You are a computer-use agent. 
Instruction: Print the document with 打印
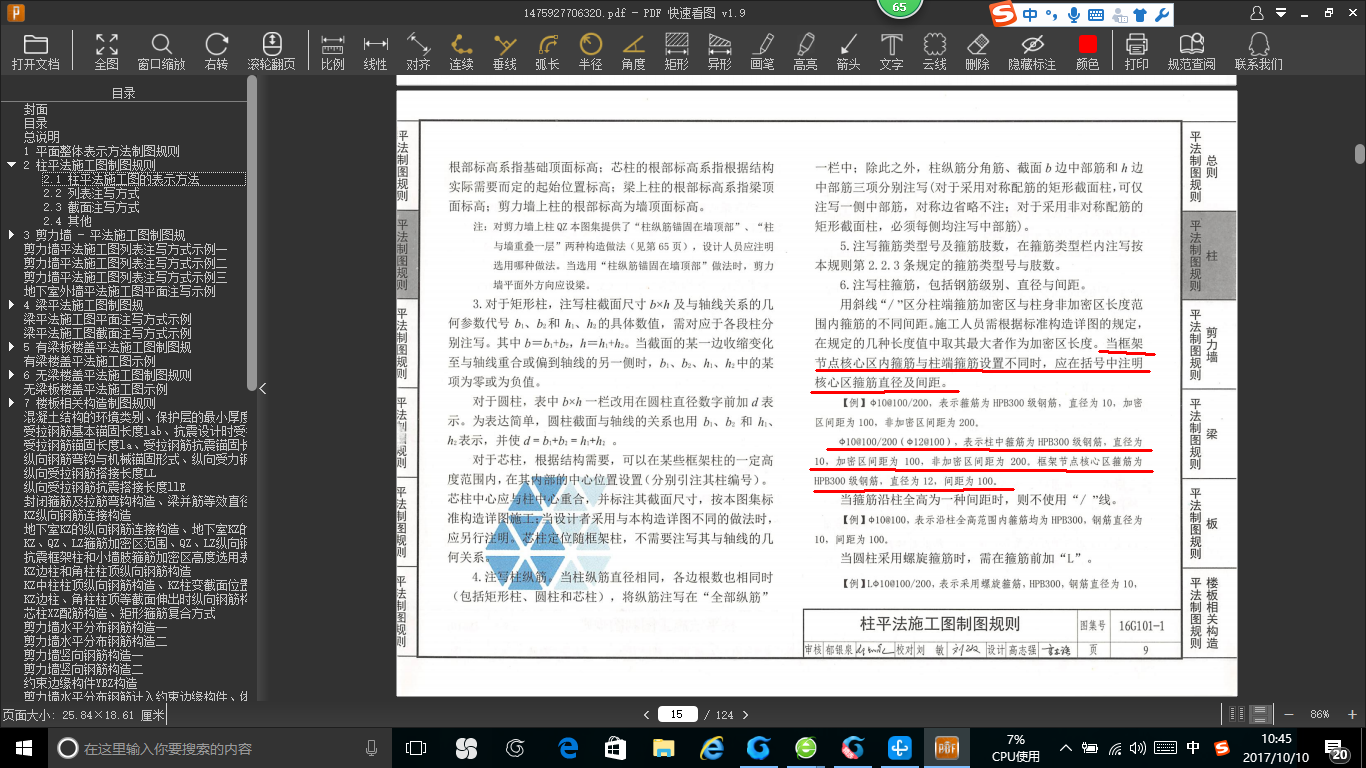tap(1136, 52)
